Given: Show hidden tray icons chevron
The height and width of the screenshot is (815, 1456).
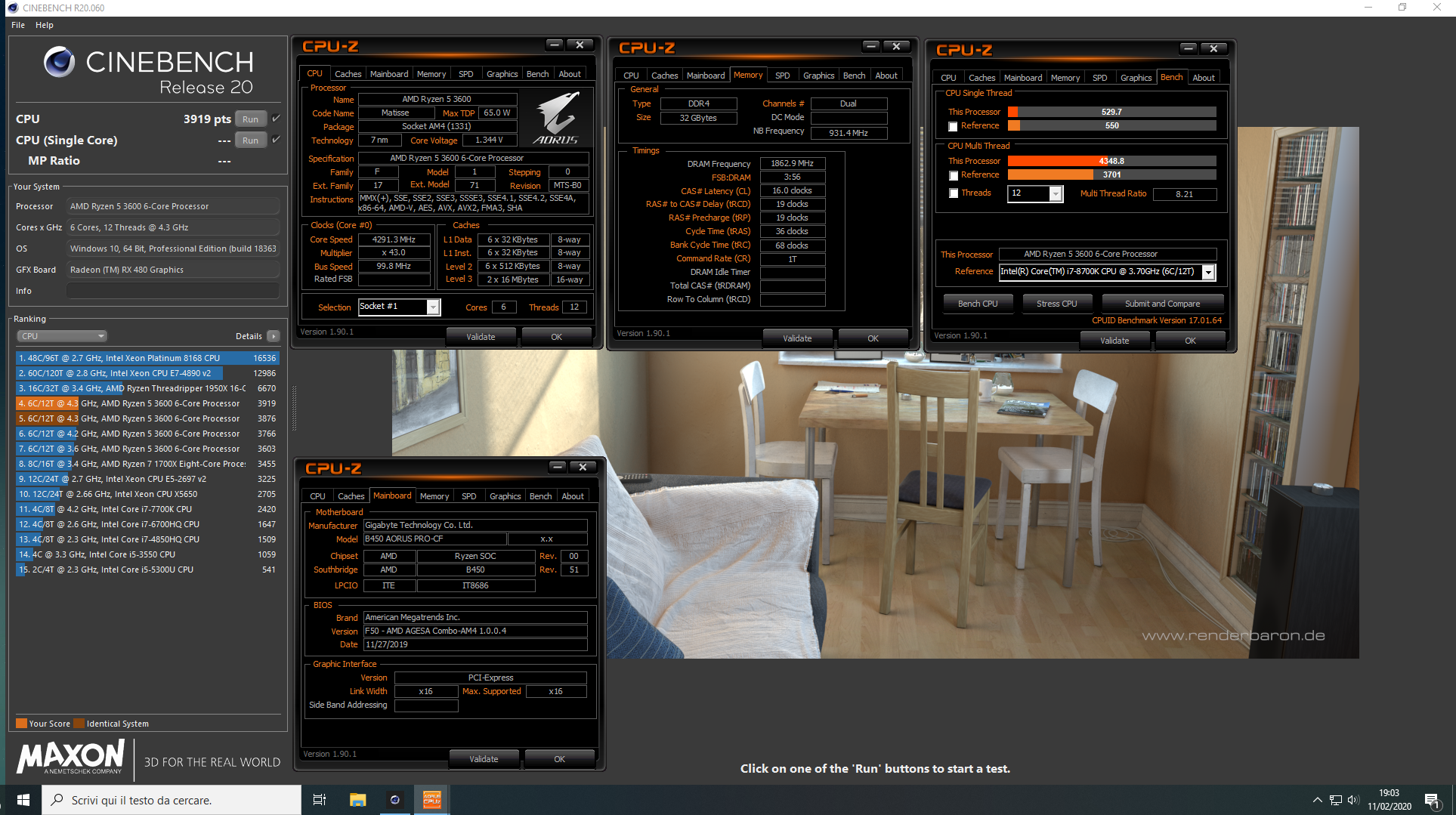Looking at the screenshot, I should (x=1318, y=800).
